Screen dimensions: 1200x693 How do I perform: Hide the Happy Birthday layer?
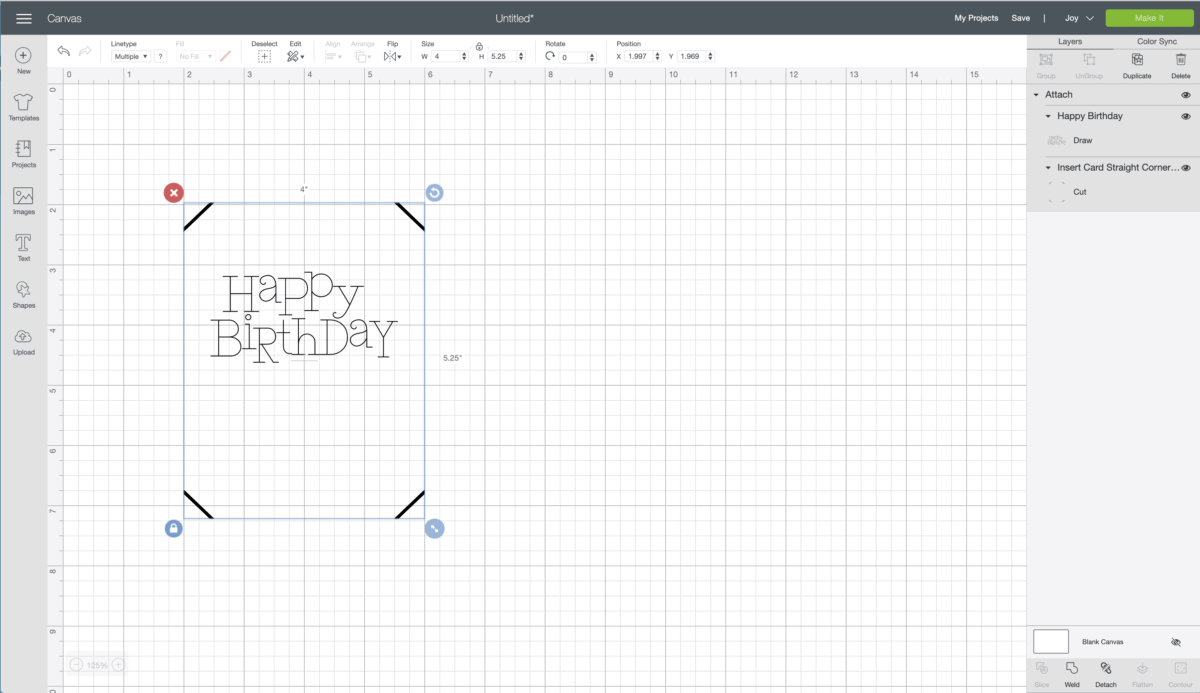1186,115
